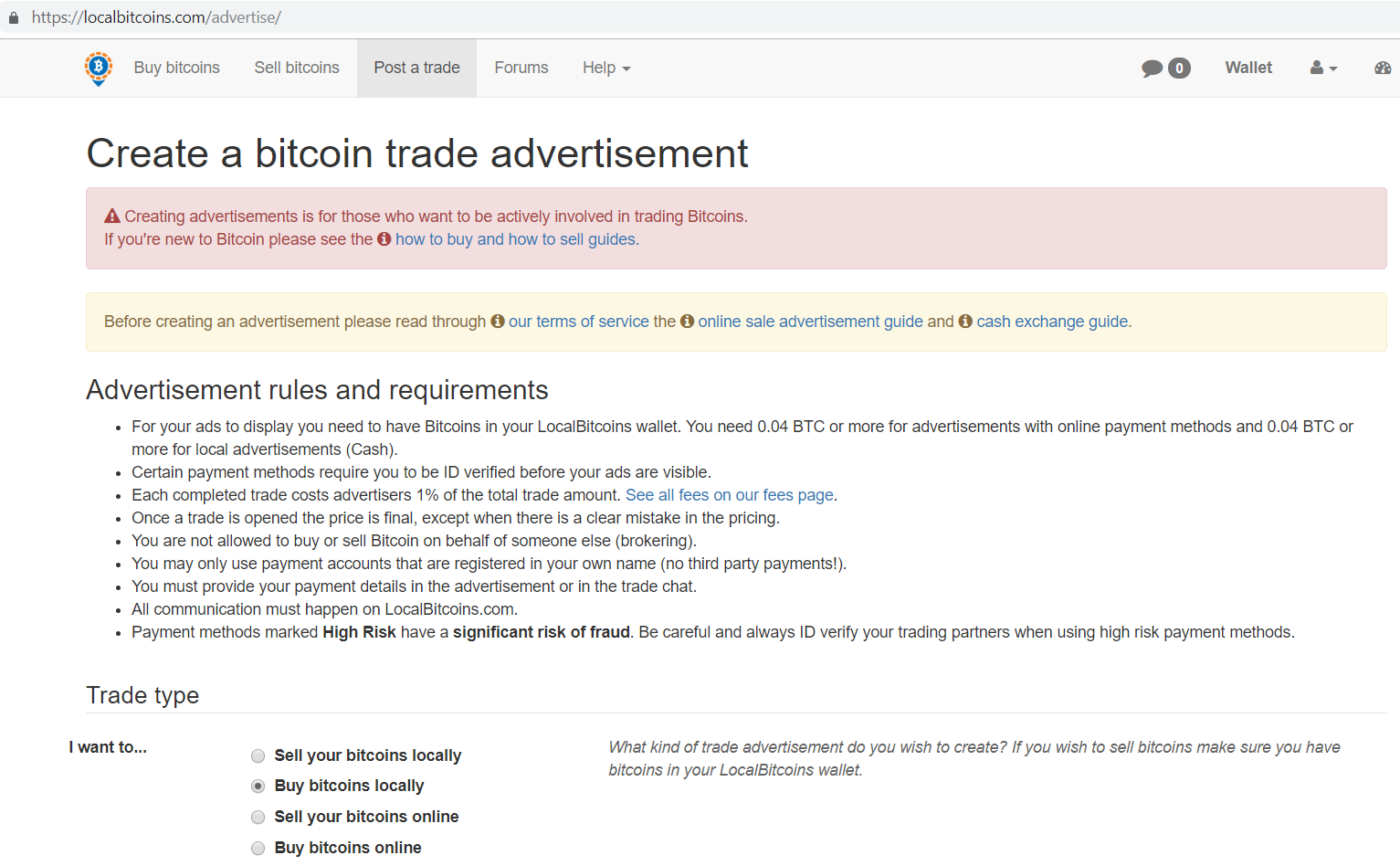Click the info icon before 'our terms of service'
The image size is (1400, 866).
coord(498,322)
